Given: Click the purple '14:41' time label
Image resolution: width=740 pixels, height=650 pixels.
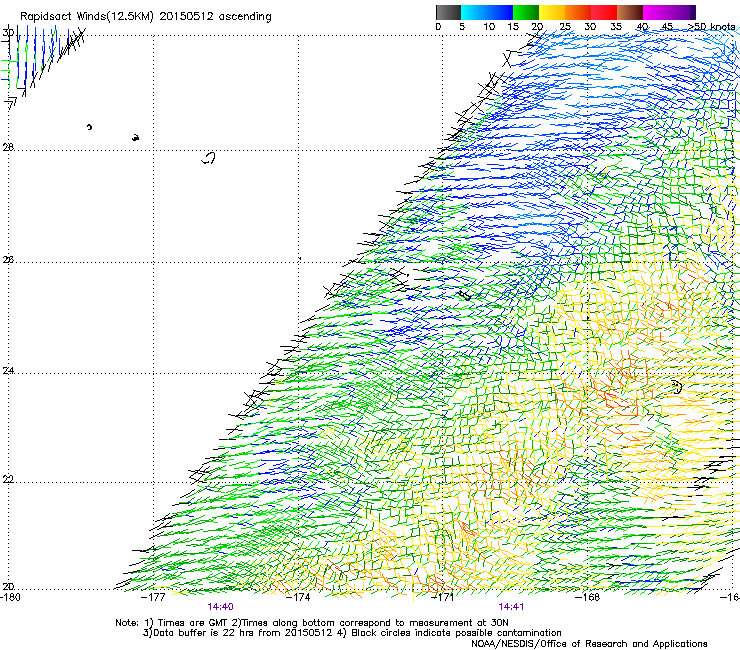Looking at the screenshot, I should (511, 607).
